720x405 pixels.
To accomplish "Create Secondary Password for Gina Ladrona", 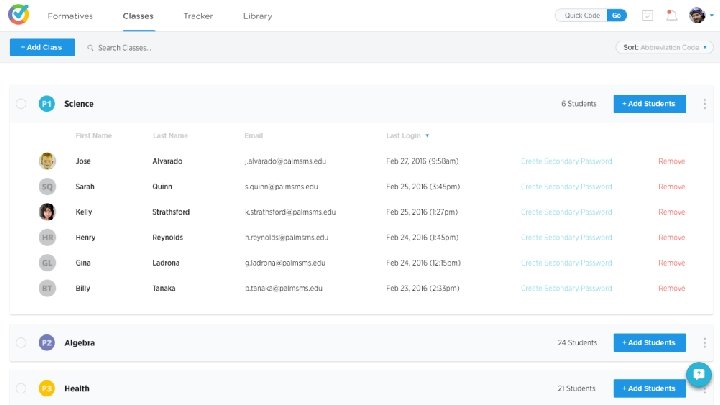I will 566,263.
